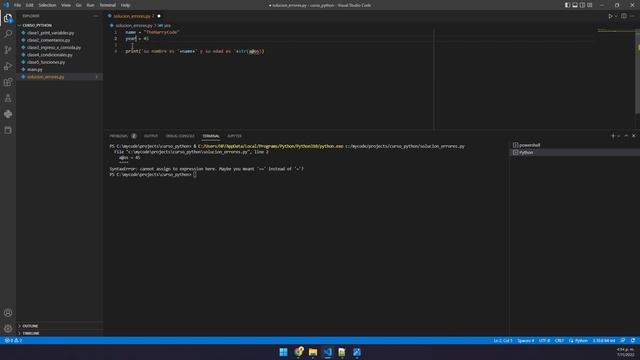Click the Python interpreter version in status bar

tap(604, 340)
